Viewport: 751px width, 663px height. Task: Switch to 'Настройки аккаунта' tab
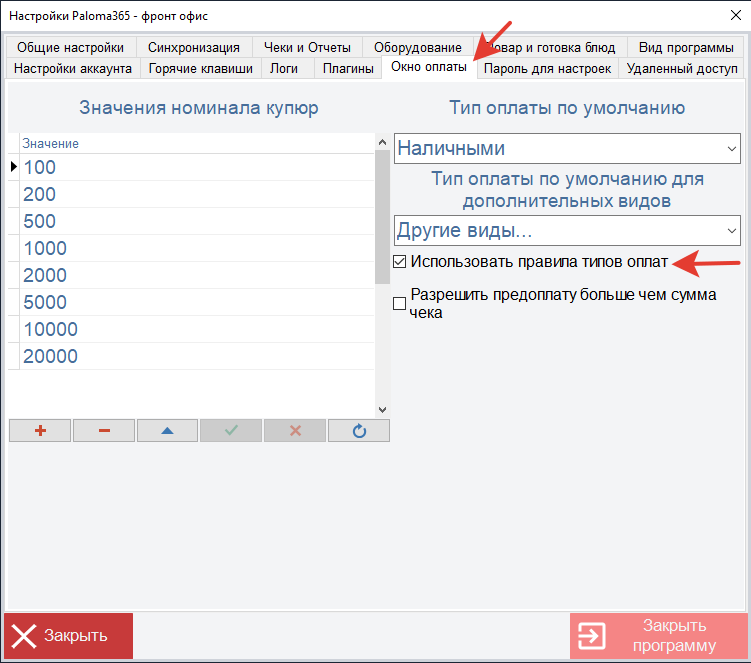pyautogui.click(x=73, y=69)
